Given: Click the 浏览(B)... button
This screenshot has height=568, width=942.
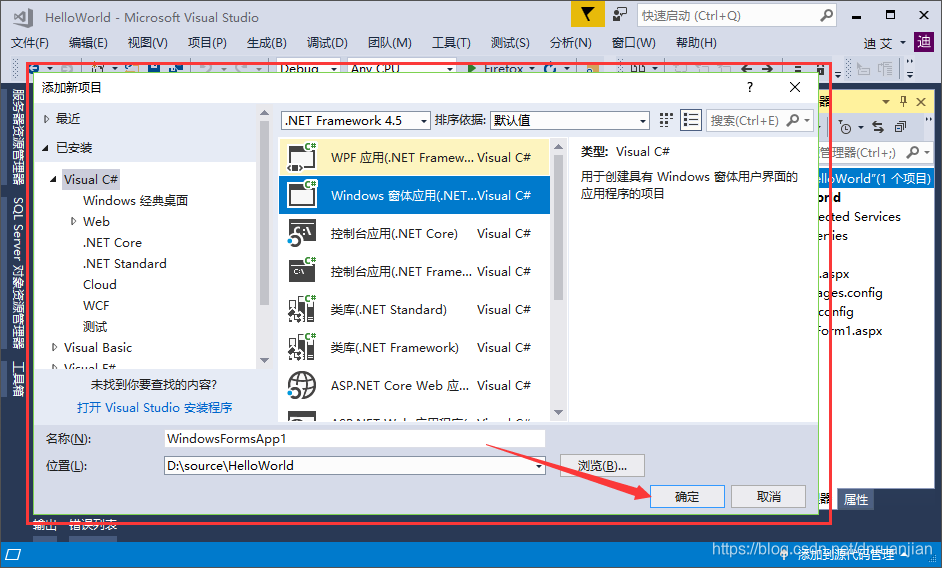Looking at the screenshot, I should coord(603,466).
